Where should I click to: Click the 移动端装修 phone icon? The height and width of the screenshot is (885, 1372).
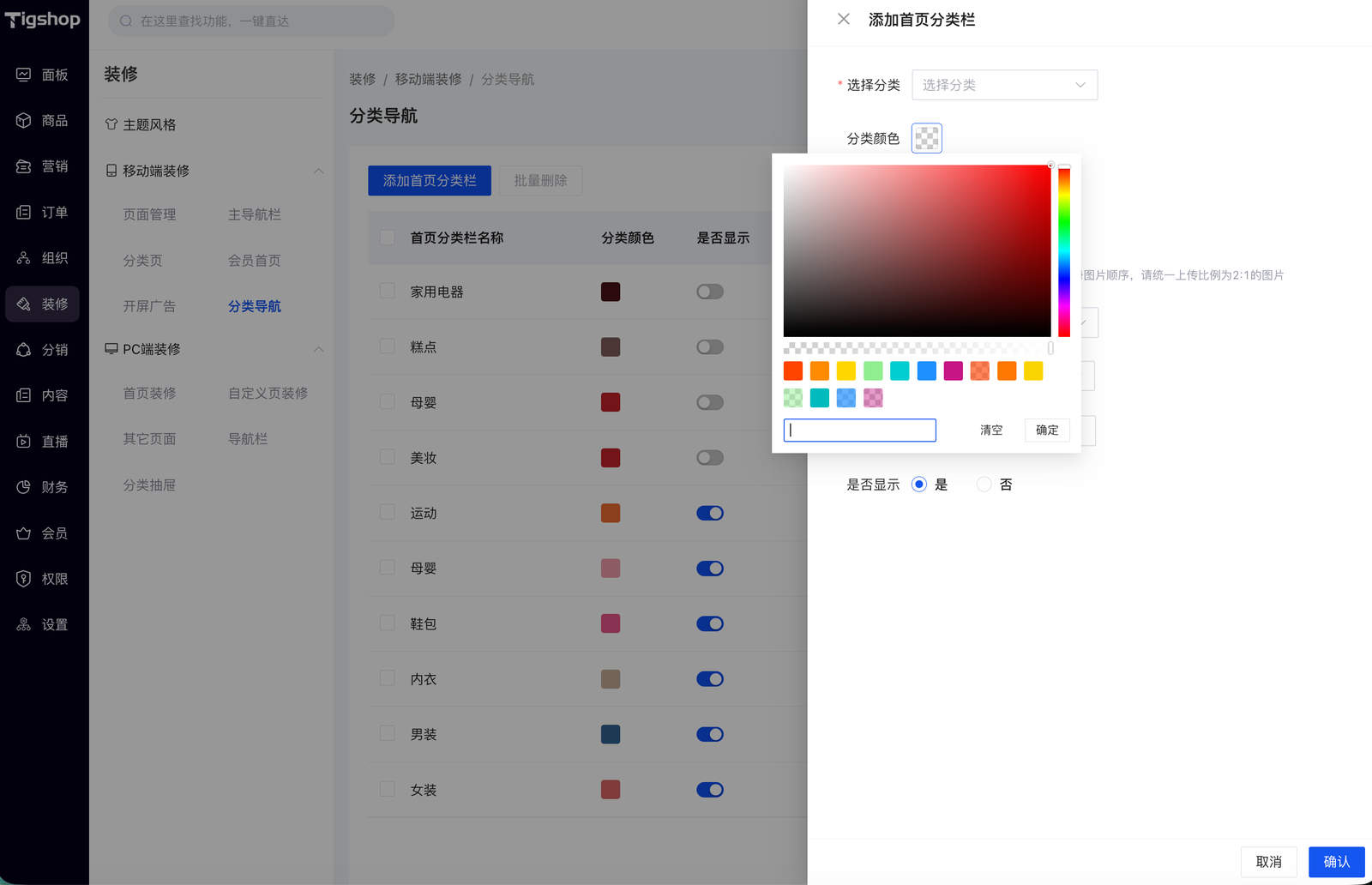111,171
